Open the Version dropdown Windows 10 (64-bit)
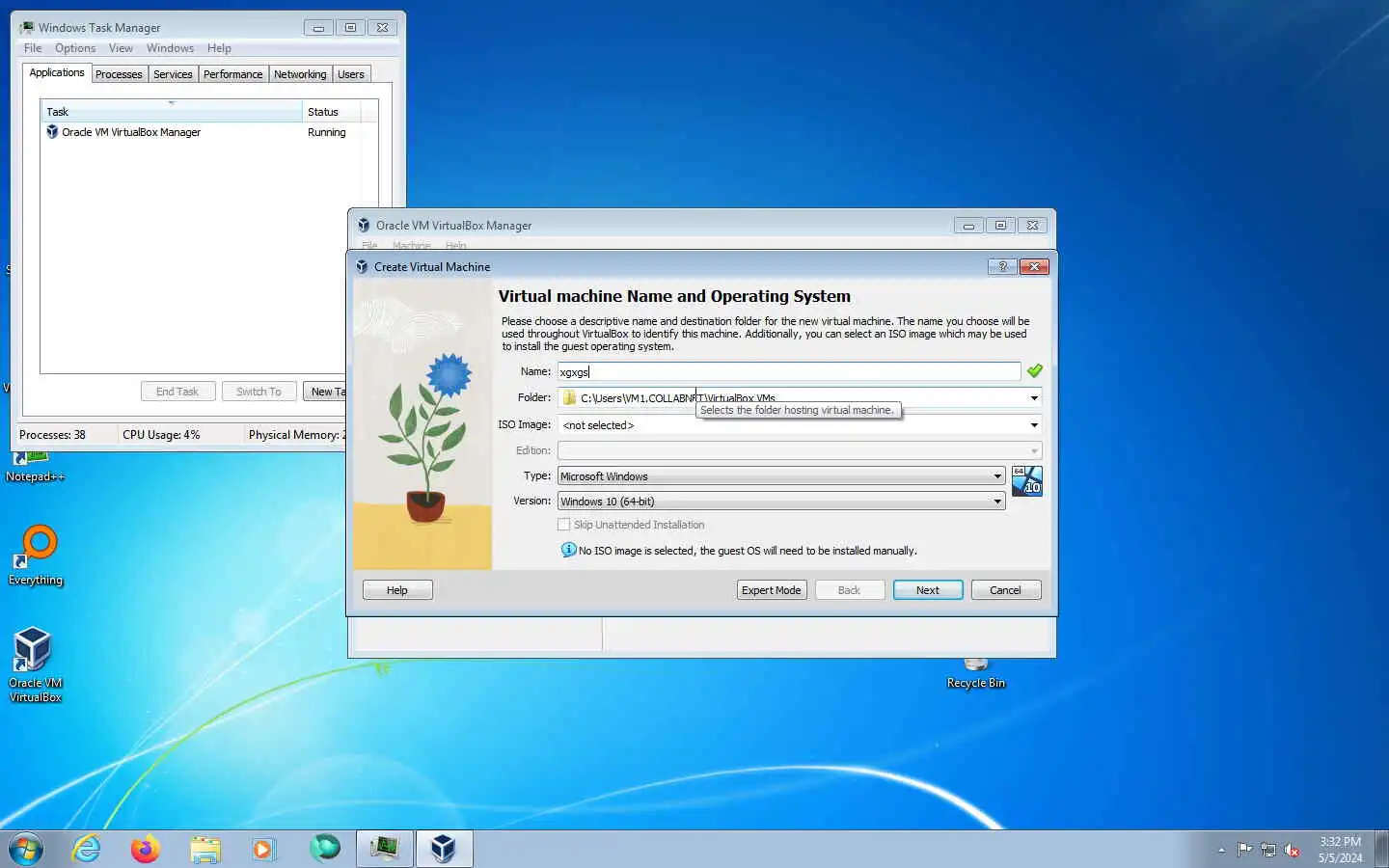The height and width of the screenshot is (868, 1389). [x=781, y=501]
